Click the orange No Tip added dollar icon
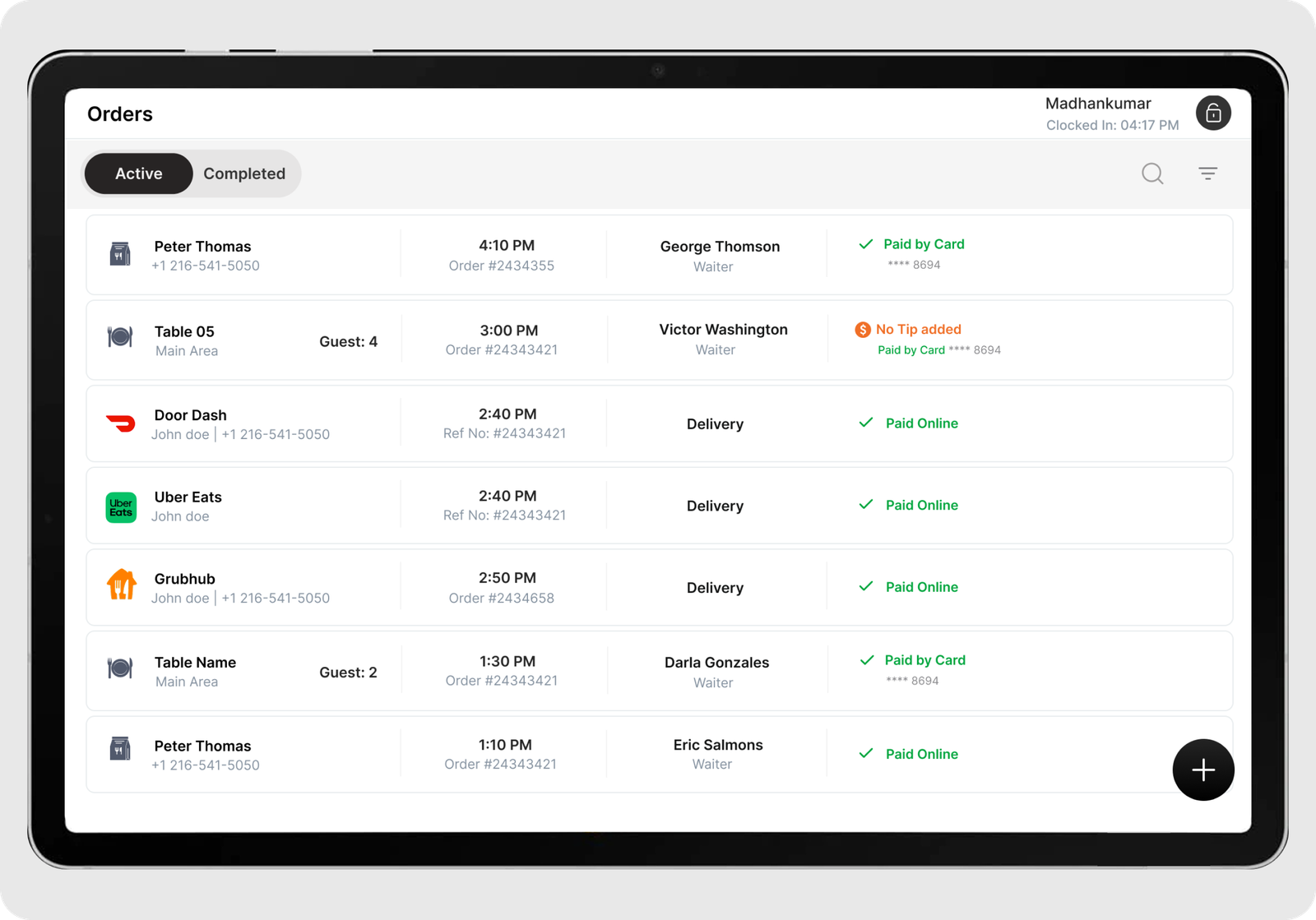 [863, 330]
